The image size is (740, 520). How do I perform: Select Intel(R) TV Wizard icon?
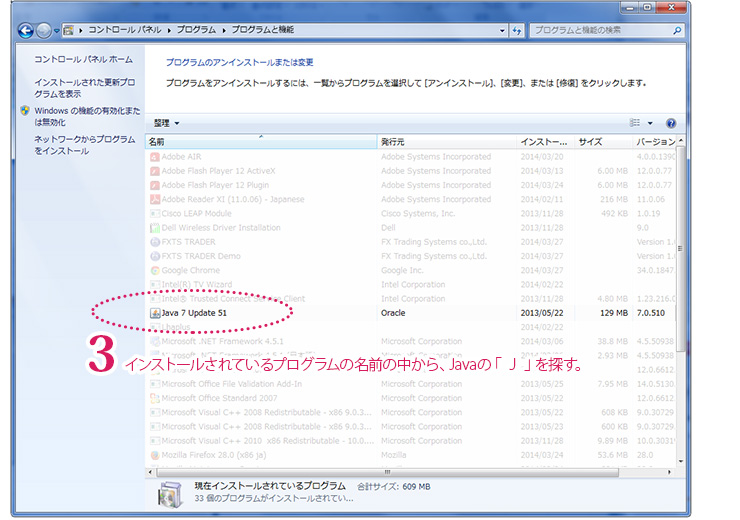(155, 285)
